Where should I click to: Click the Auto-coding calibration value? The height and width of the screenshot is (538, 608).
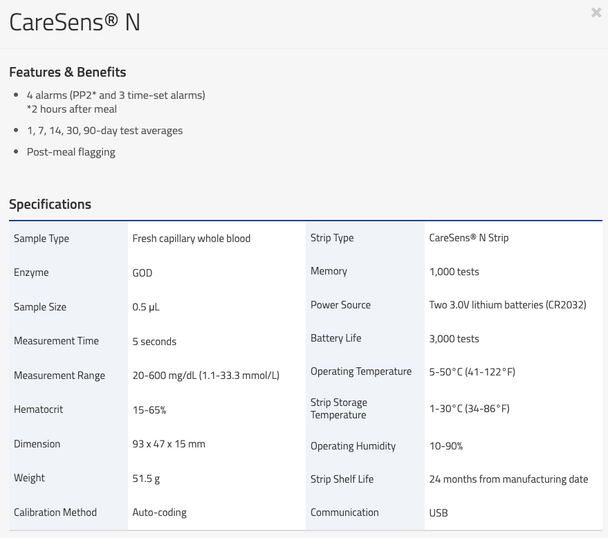pos(159,512)
